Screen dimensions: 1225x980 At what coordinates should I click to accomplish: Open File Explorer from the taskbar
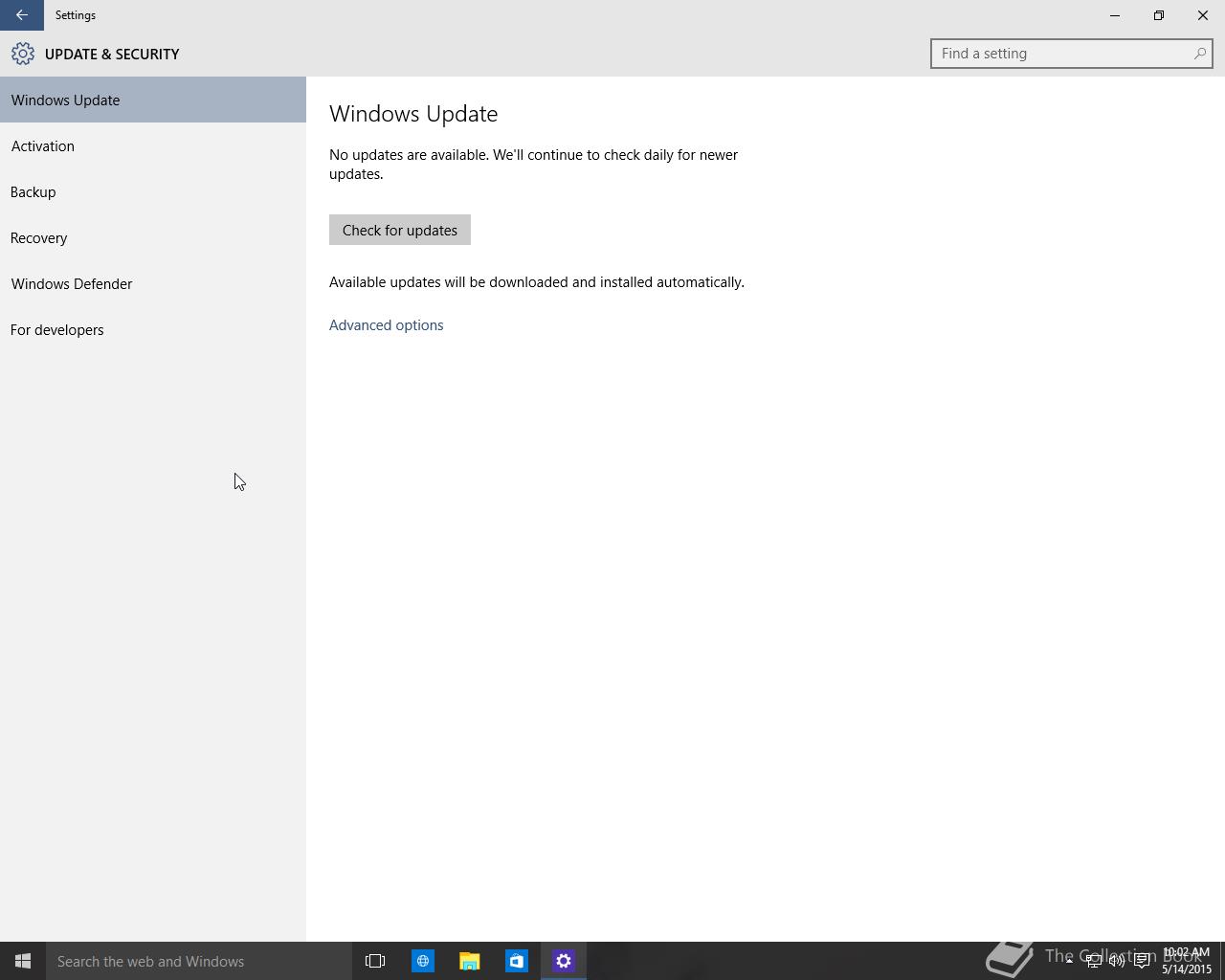click(x=469, y=961)
